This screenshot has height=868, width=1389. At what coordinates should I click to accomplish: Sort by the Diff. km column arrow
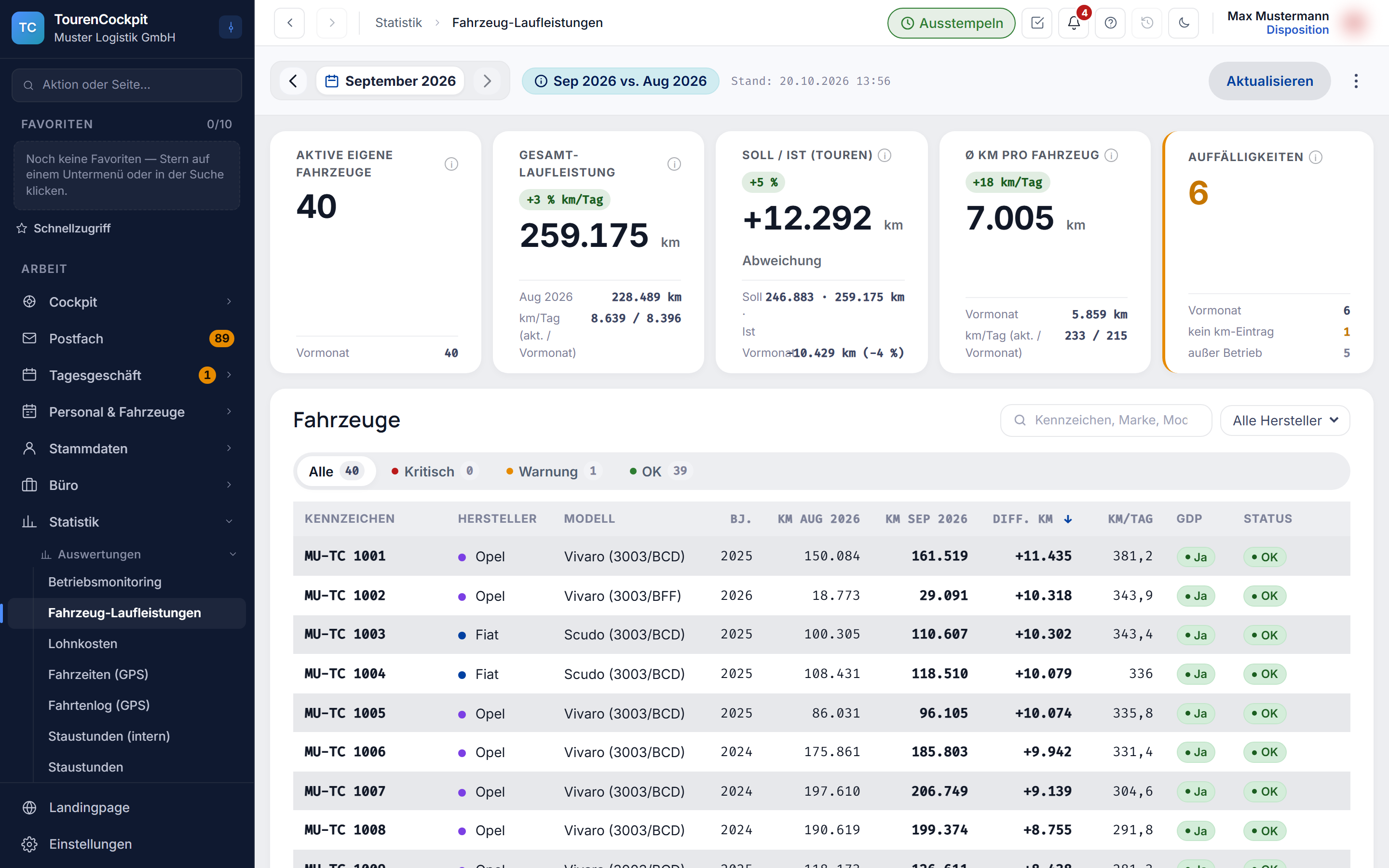[x=1068, y=519]
